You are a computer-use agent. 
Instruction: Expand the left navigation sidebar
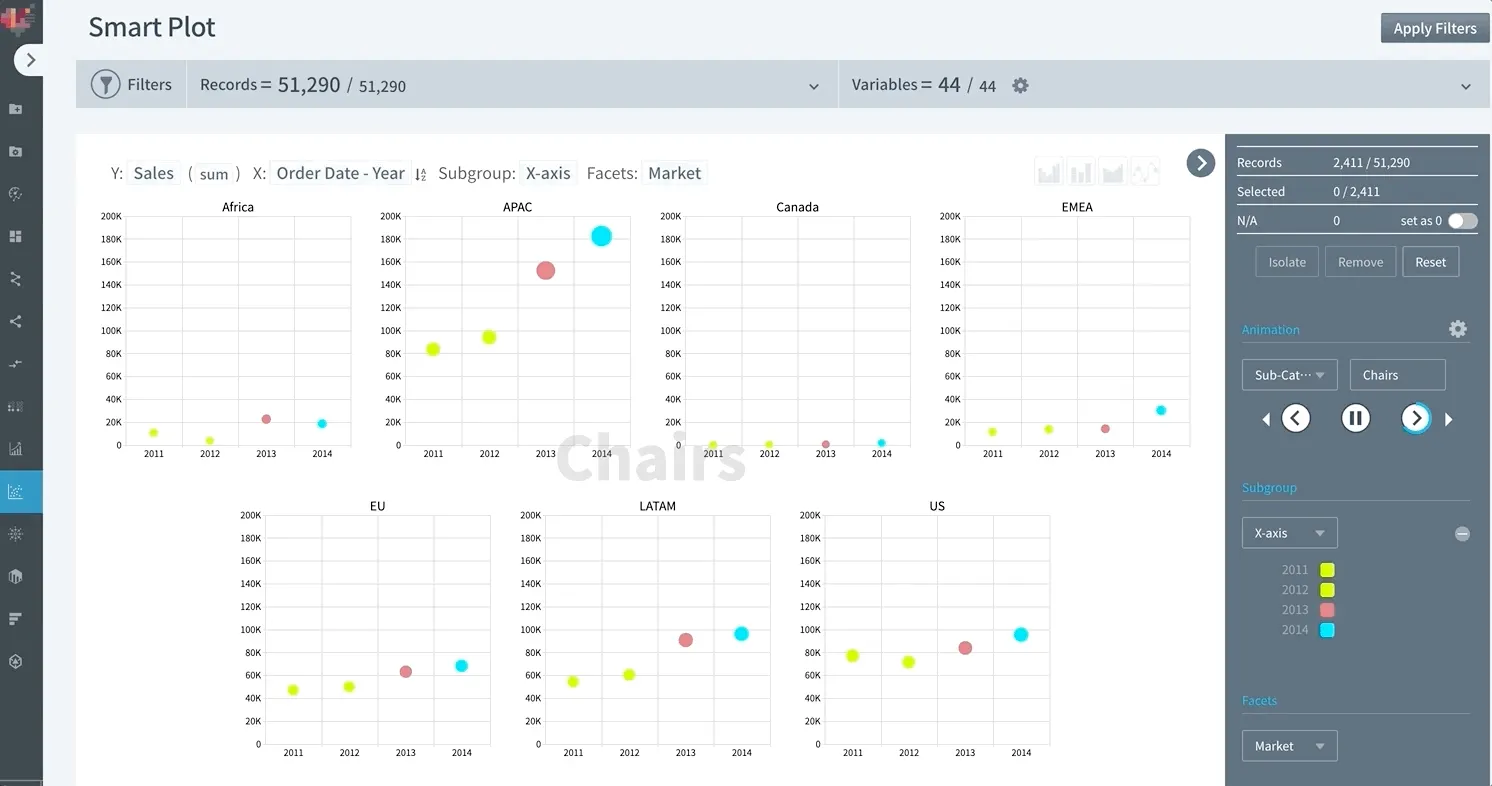tap(30, 60)
